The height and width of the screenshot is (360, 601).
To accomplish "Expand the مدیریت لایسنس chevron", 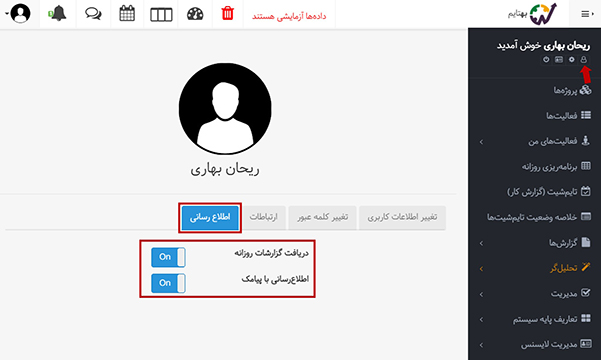I will 481,345.
